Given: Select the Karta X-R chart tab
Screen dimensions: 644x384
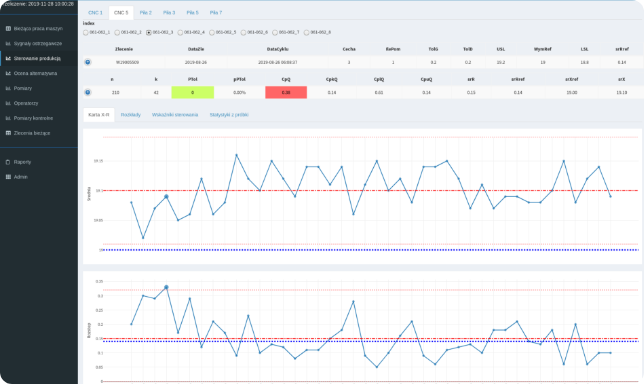Looking at the screenshot, I should (x=99, y=115).
